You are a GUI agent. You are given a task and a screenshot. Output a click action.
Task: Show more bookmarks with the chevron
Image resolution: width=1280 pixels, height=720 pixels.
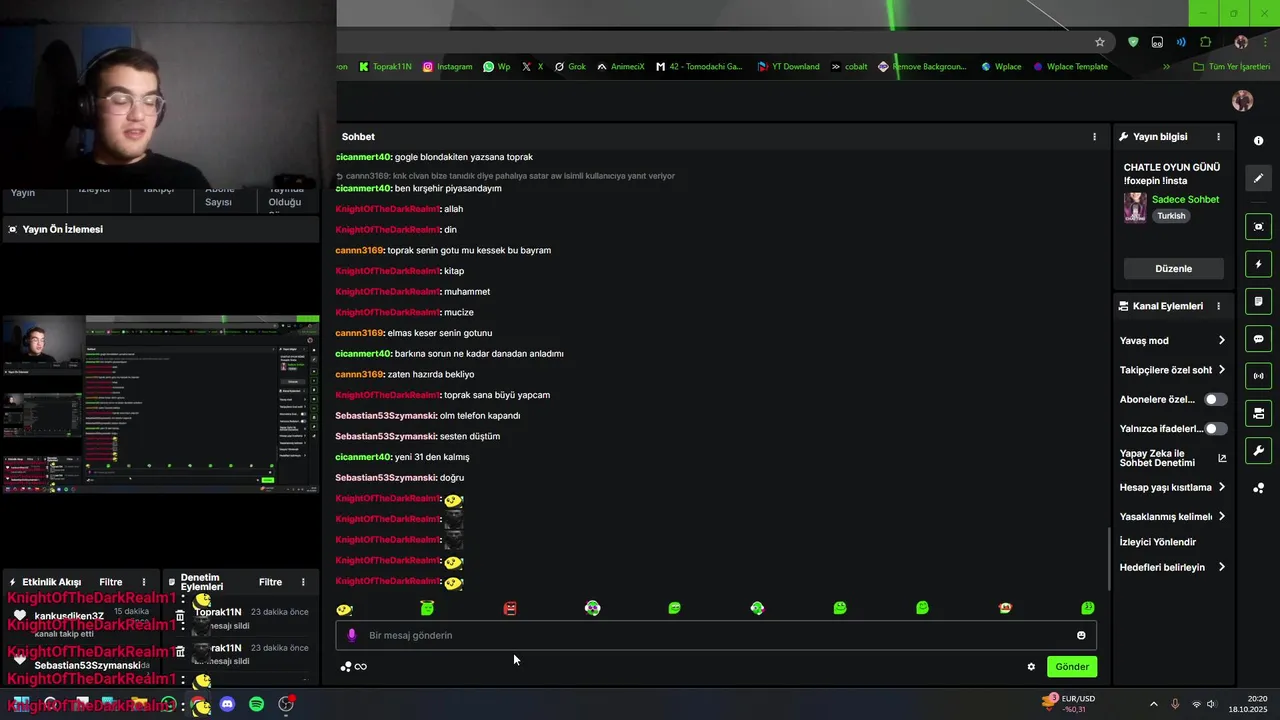1166,67
